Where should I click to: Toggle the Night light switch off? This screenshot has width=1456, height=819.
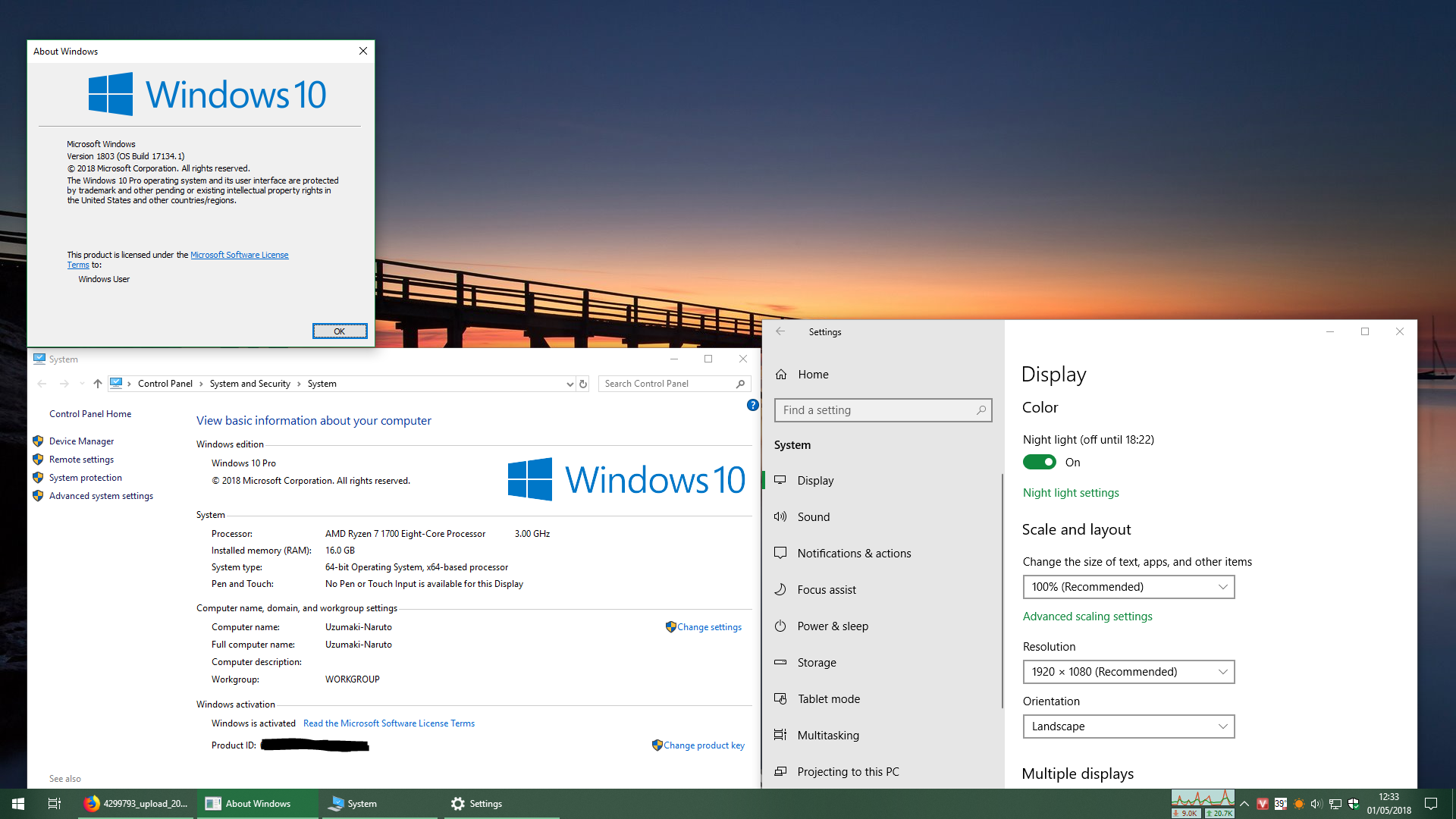(x=1039, y=463)
